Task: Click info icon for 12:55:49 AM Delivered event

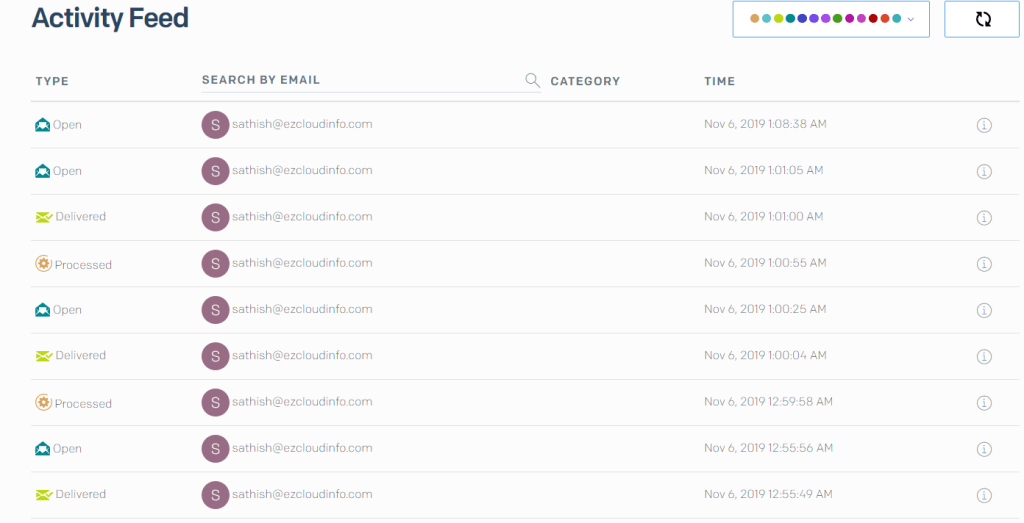Action: click(983, 495)
